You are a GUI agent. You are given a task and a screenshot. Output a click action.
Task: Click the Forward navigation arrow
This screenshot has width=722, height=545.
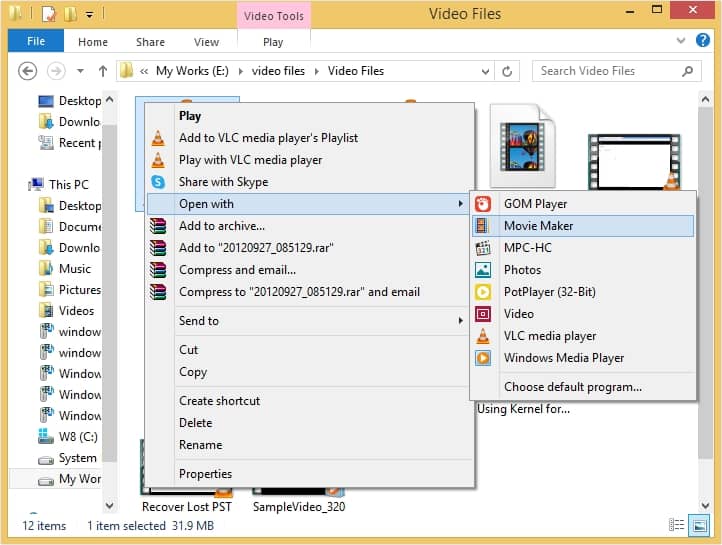[x=56, y=71]
